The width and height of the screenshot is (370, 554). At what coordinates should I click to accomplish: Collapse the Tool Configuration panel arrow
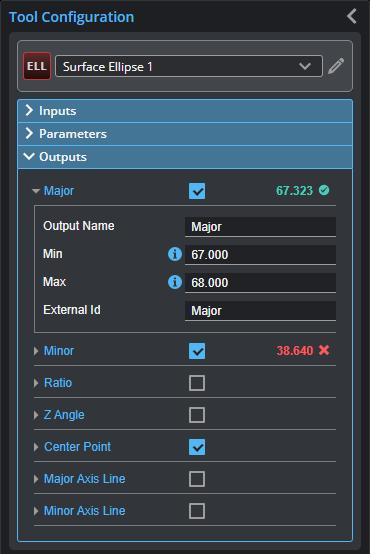coord(352,16)
